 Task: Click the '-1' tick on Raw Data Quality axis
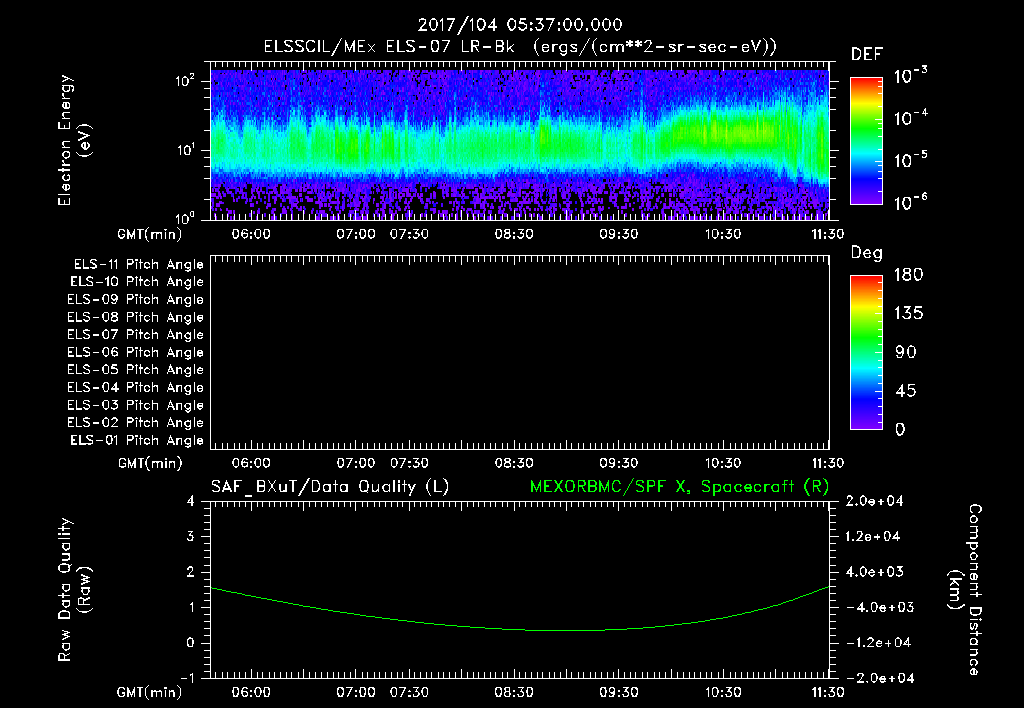coord(187,678)
